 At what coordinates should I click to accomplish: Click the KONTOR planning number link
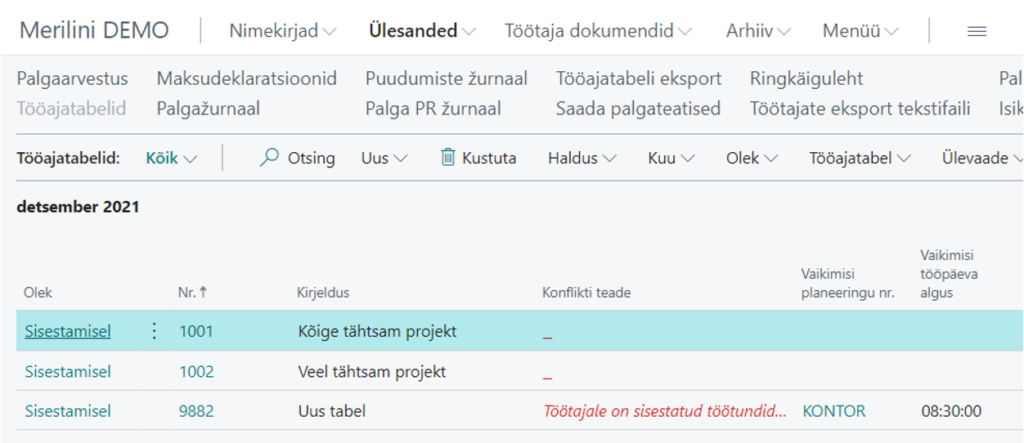click(x=834, y=411)
